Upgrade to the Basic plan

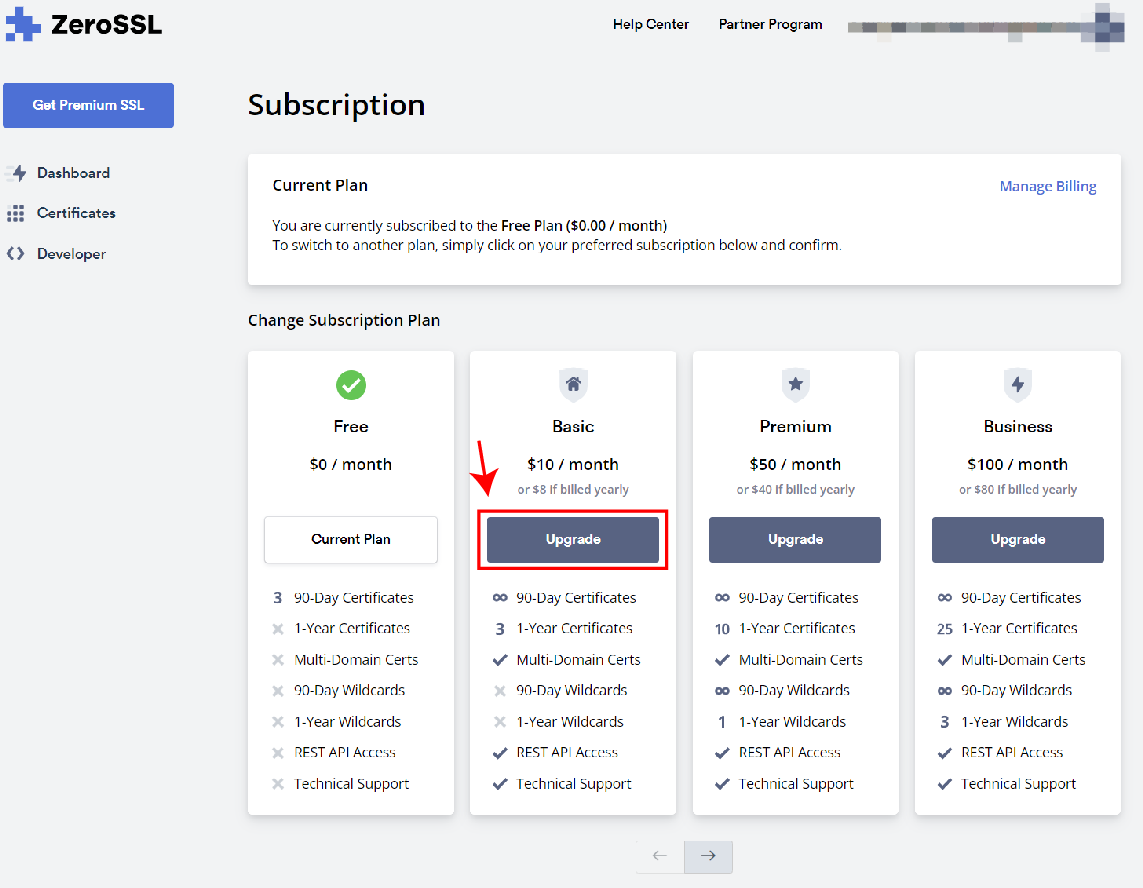[573, 540]
